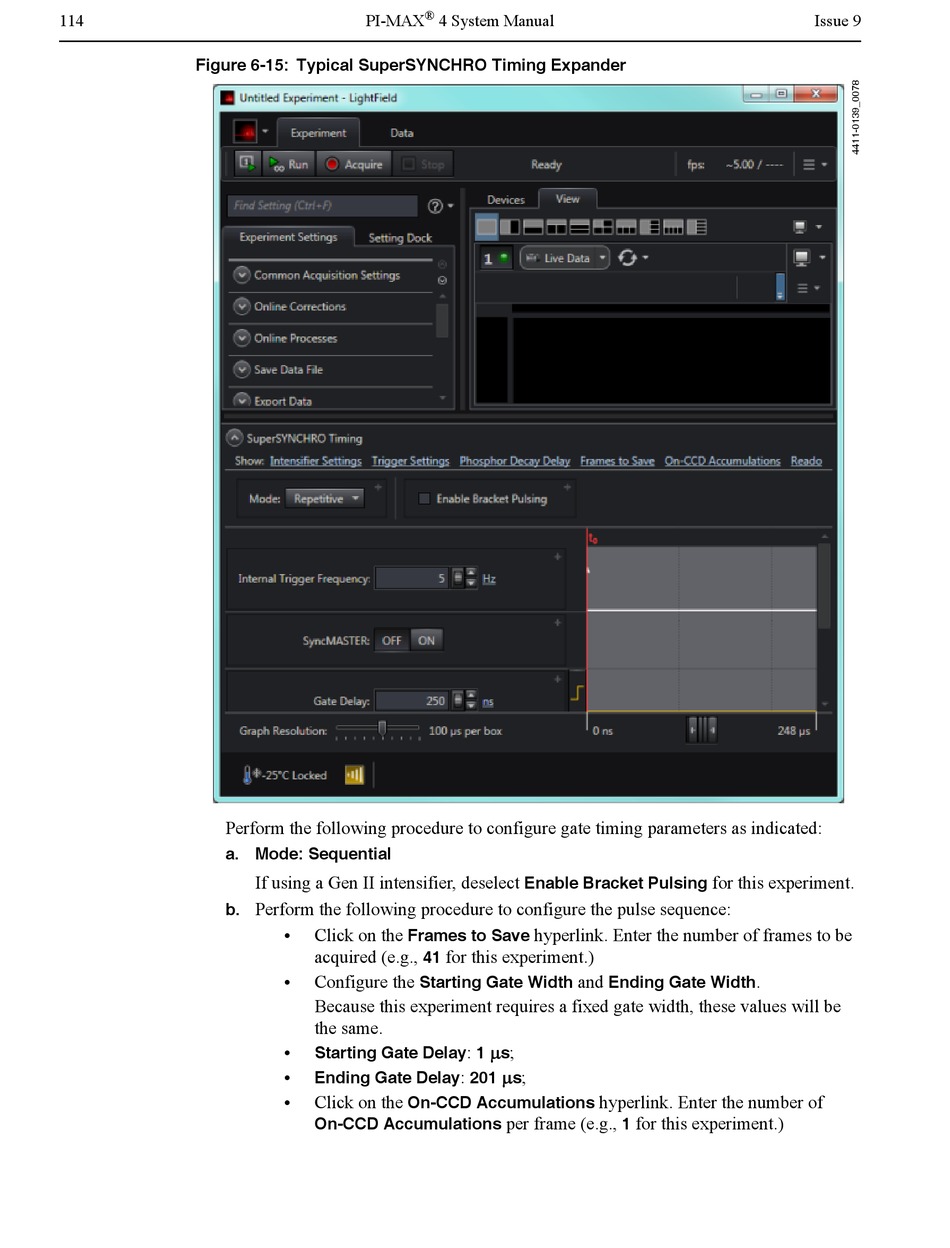This screenshot has height=1248, width=950.
Task: Click the preview icon left of Run
Action: tap(246, 163)
